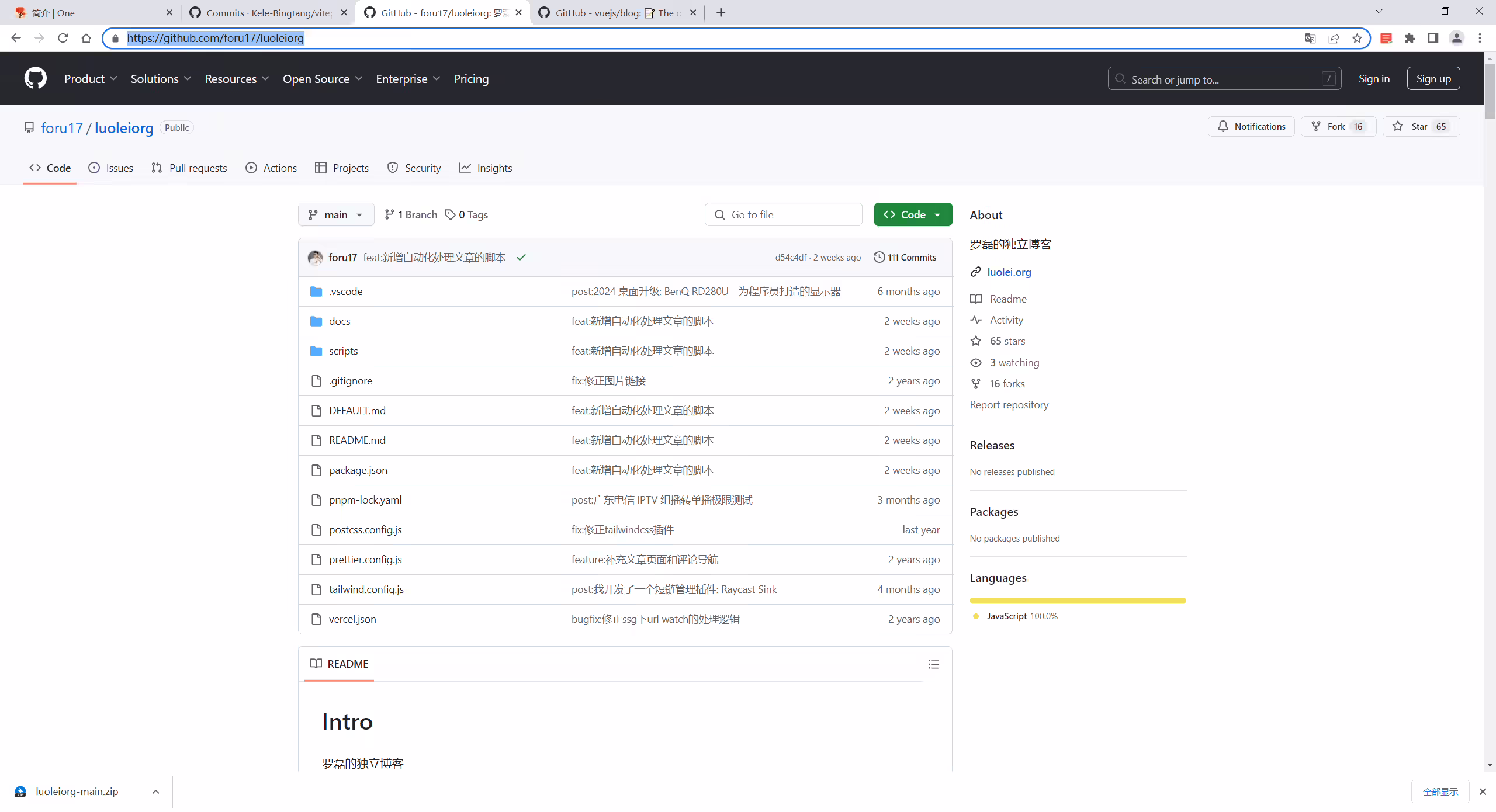Viewport: 1496px width, 812px height.
Task: Click foru17's commit author avatar
Action: [x=315, y=257]
